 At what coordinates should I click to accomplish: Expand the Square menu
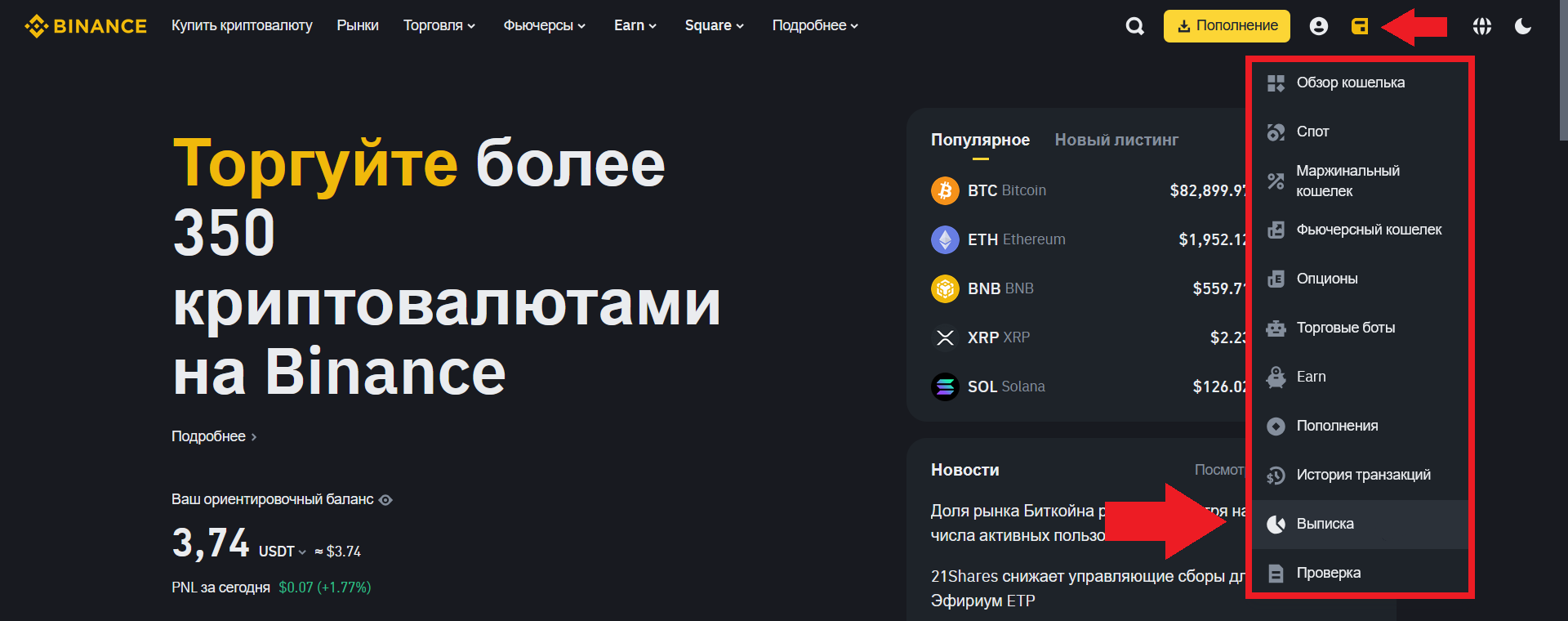[x=714, y=25]
